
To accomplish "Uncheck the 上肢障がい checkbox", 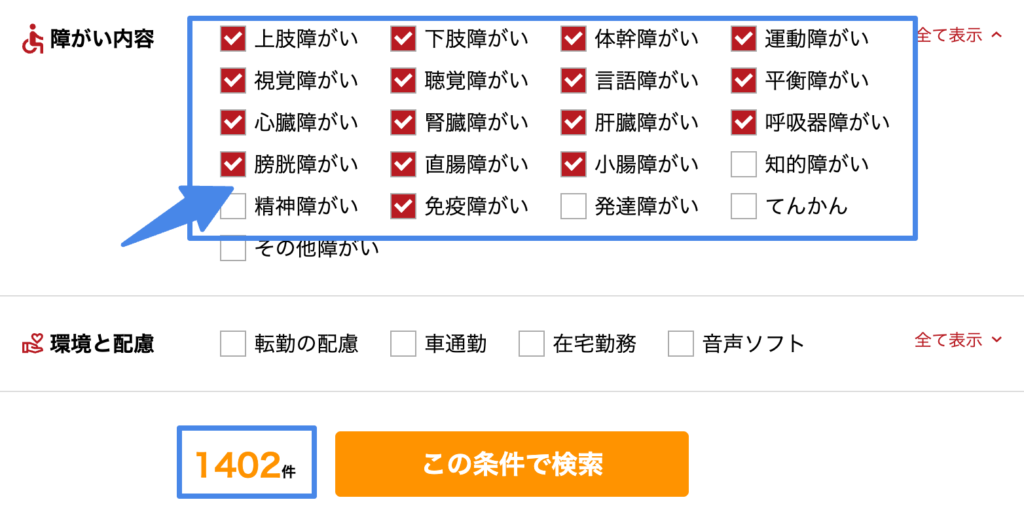I will point(233,39).
